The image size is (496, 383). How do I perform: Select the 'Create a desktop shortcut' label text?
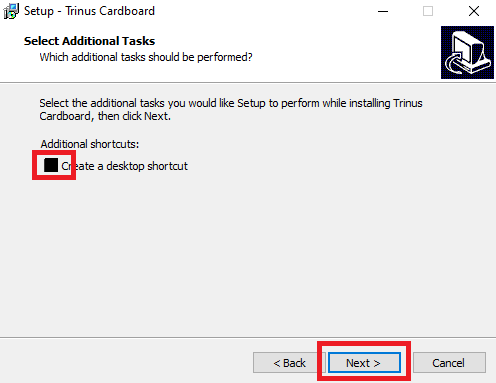125,166
